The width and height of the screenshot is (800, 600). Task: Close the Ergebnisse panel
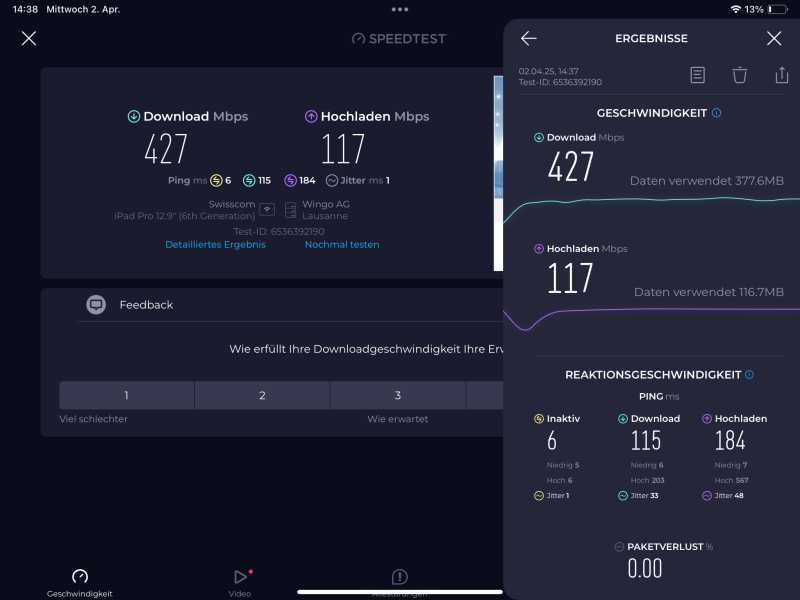(774, 38)
